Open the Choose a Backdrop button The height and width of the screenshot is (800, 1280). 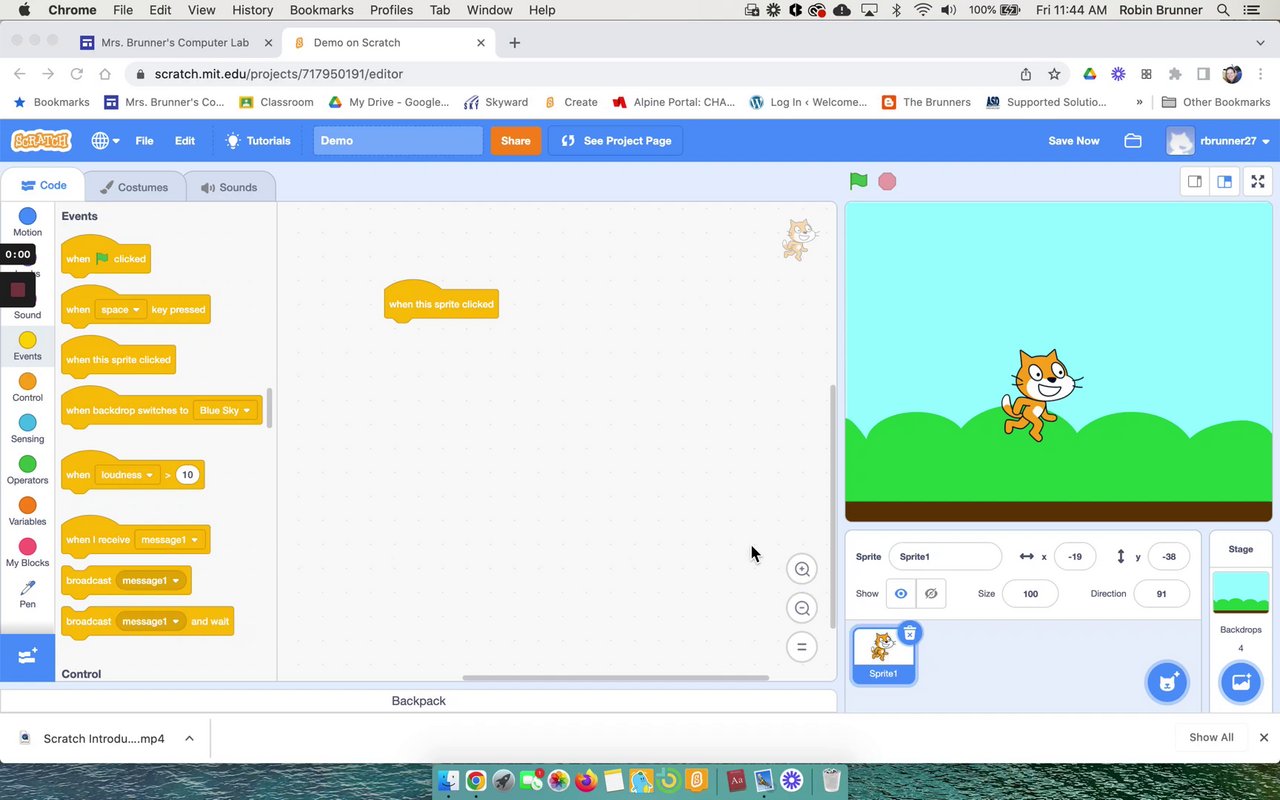pyautogui.click(x=1240, y=683)
